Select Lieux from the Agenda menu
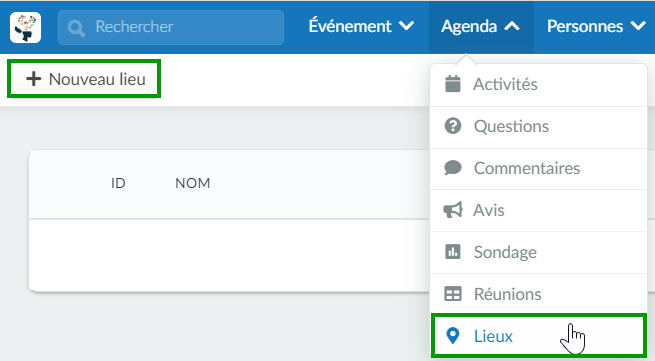The image size is (655, 361). click(538, 336)
